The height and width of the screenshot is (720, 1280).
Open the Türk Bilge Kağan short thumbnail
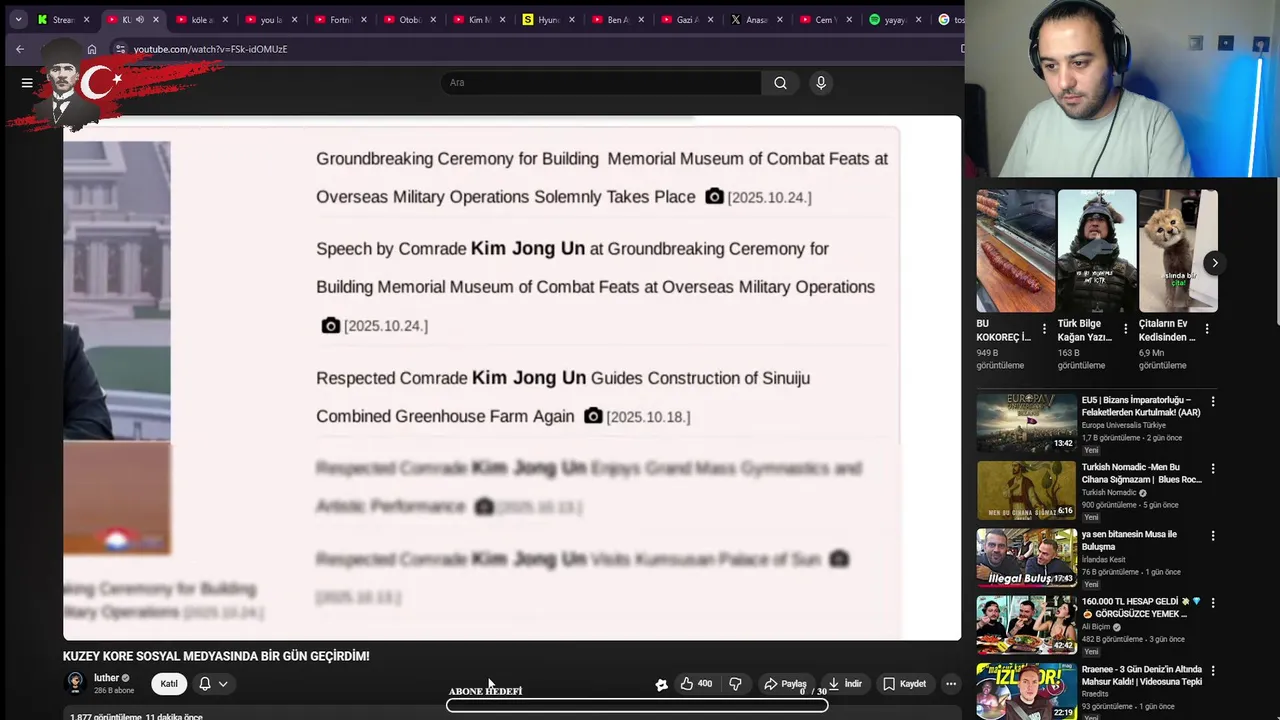1097,251
